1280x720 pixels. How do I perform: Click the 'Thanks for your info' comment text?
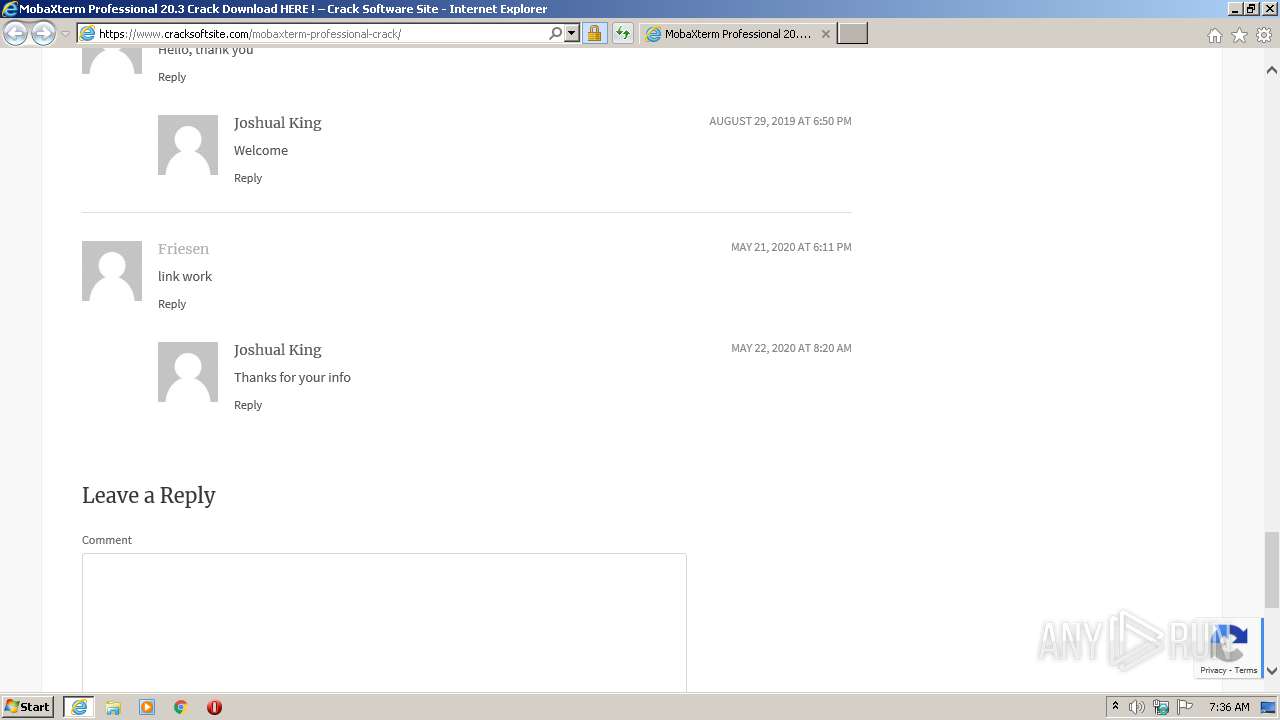click(x=292, y=377)
